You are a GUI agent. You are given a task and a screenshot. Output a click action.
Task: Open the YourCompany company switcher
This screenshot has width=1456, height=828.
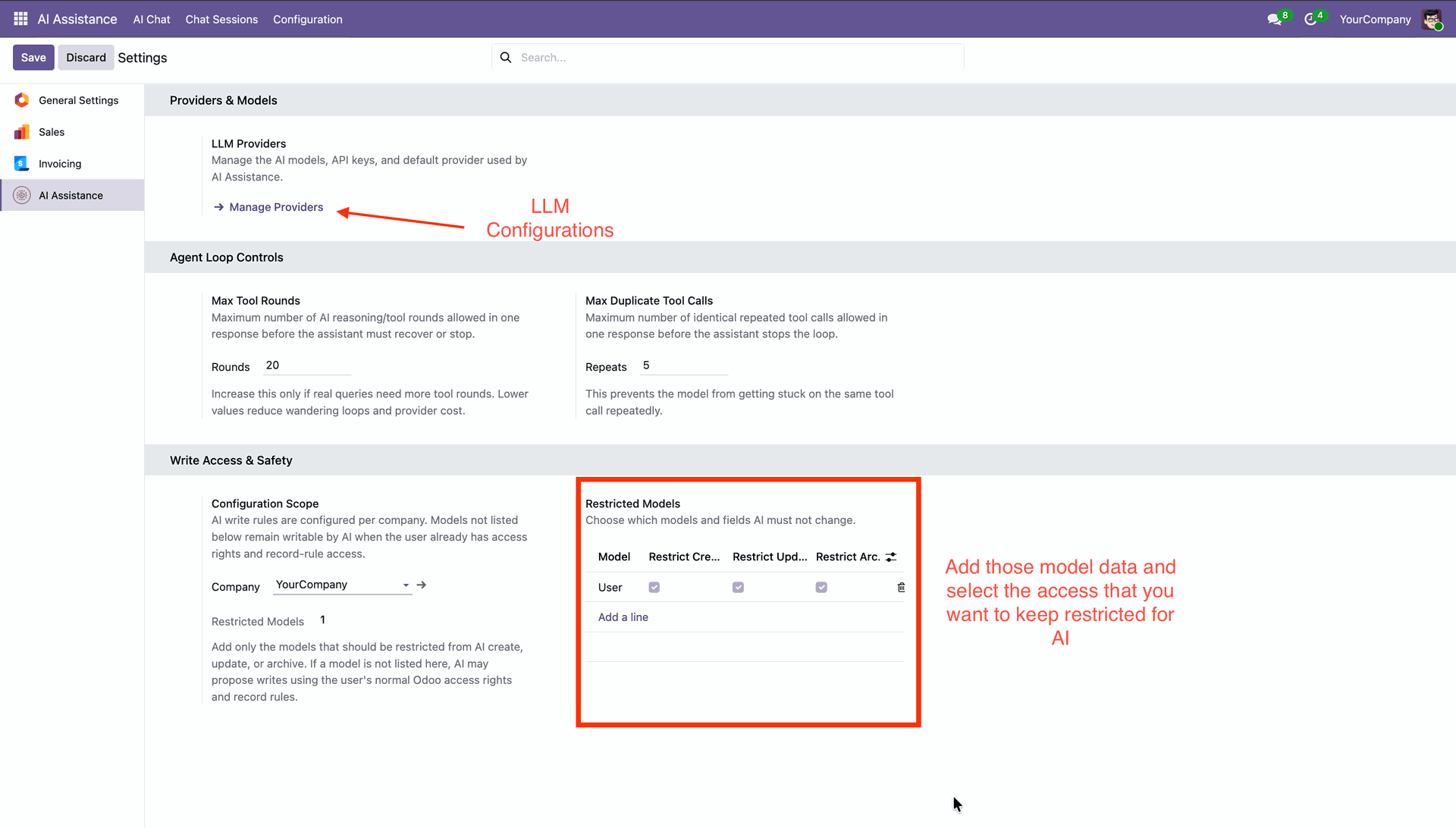(1374, 19)
